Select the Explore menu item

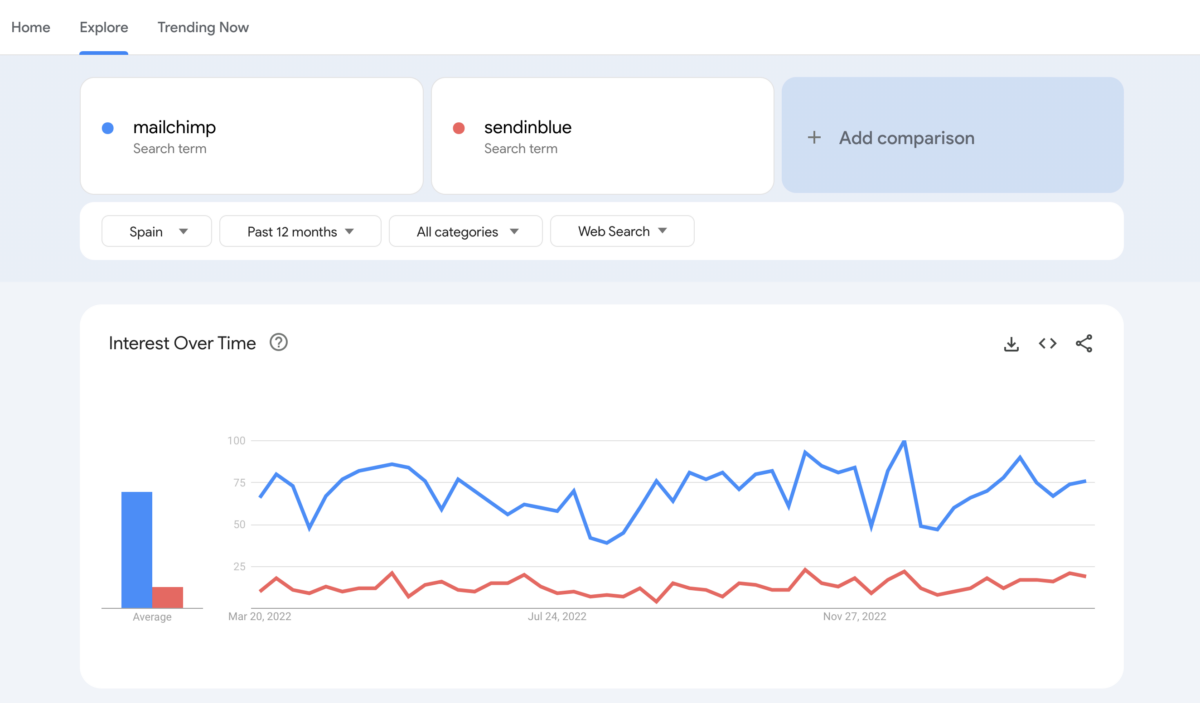coord(103,27)
